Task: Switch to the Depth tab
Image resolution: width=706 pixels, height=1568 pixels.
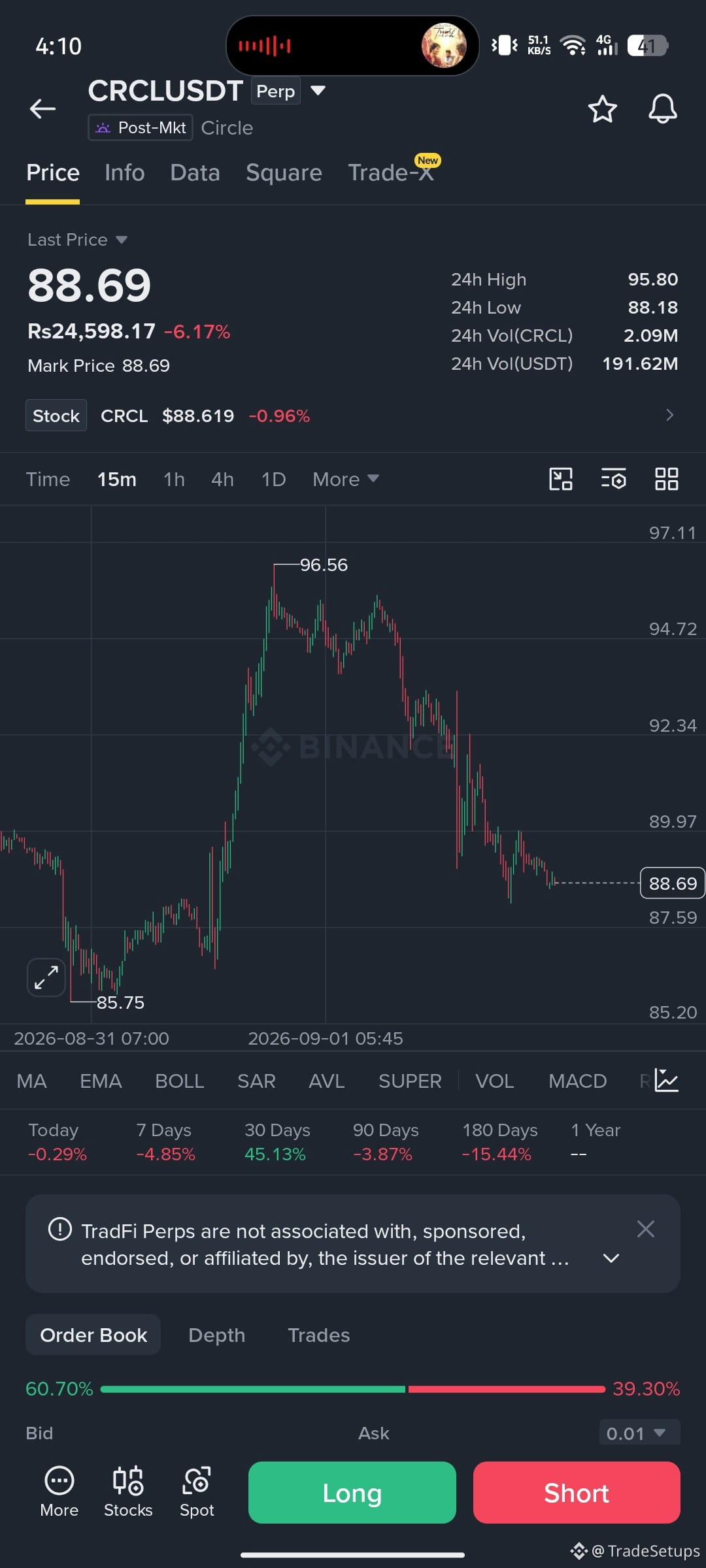Action: coord(216,1335)
